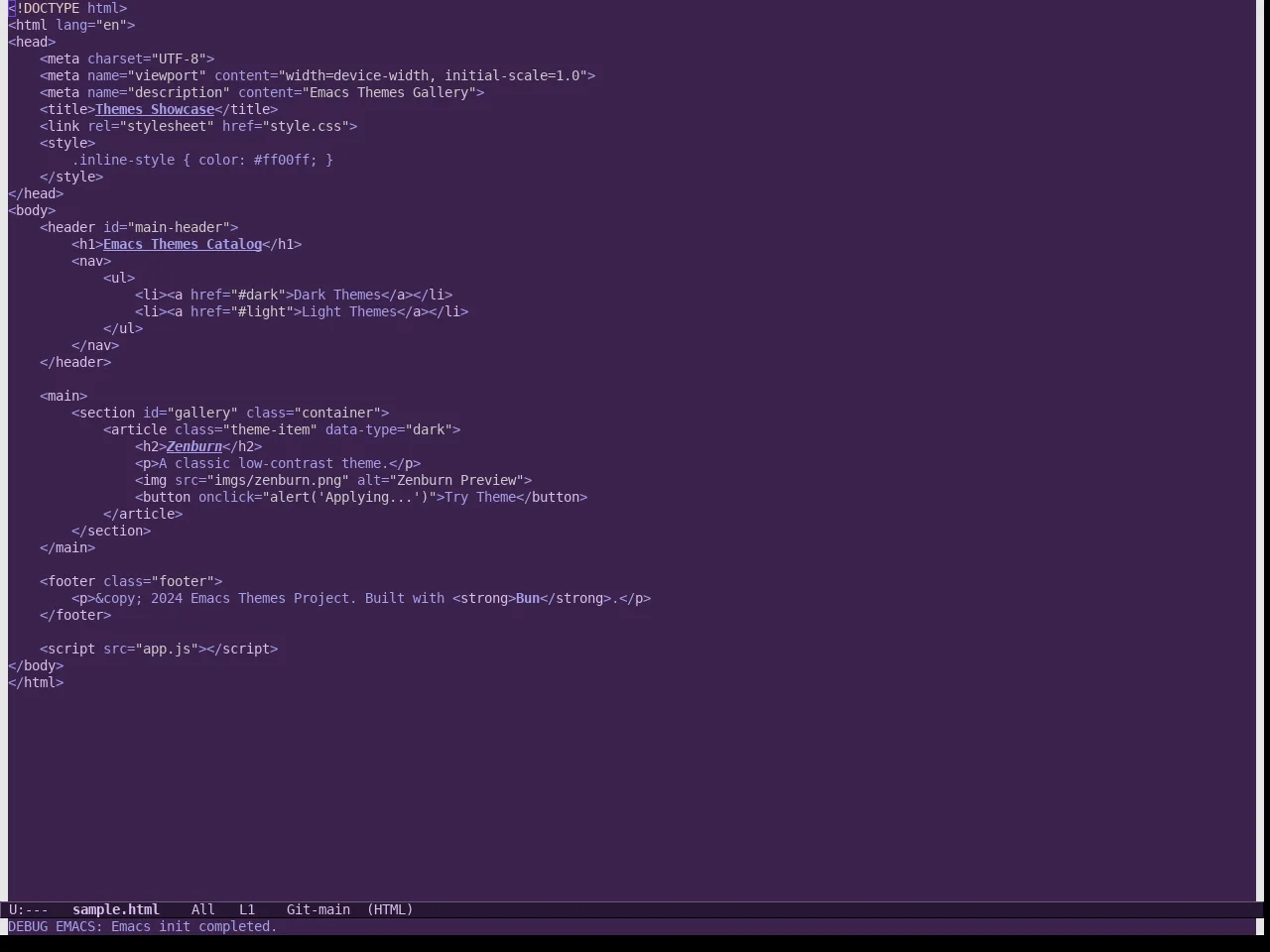Click the U:--- buffer status indicator
Screen dimensions: 1270x952
click(x=29, y=909)
